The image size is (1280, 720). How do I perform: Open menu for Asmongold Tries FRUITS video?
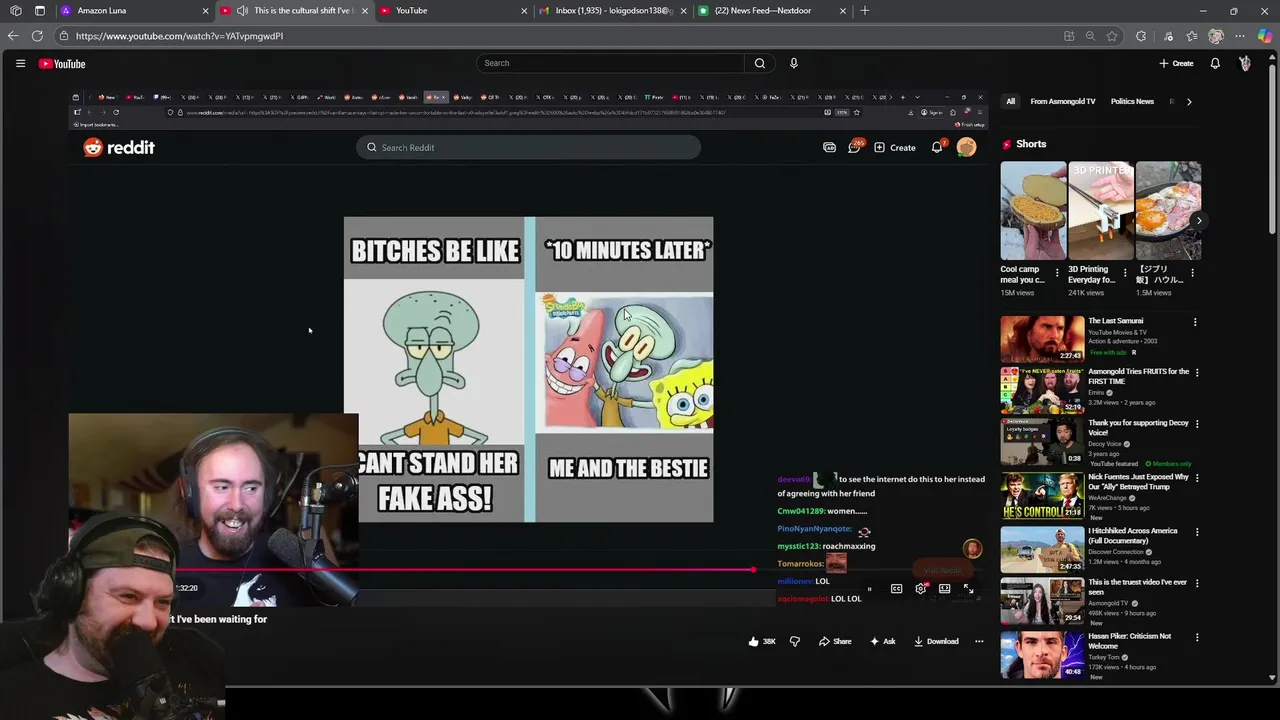click(x=1197, y=373)
